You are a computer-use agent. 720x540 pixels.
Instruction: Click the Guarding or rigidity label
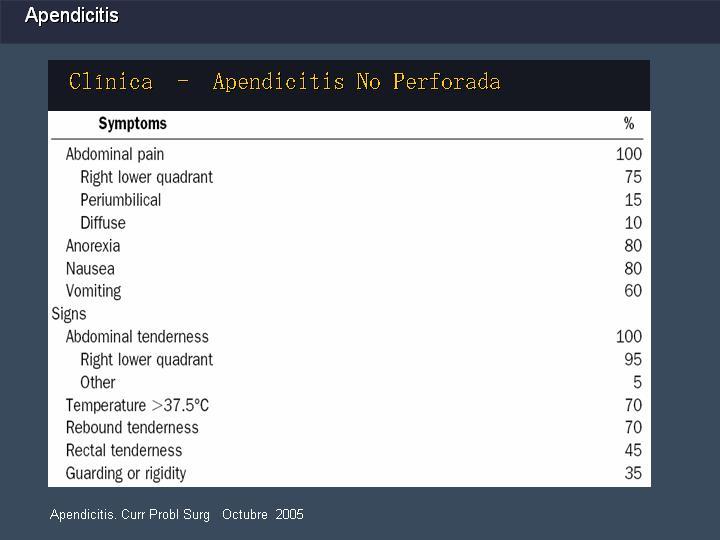click(x=126, y=473)
